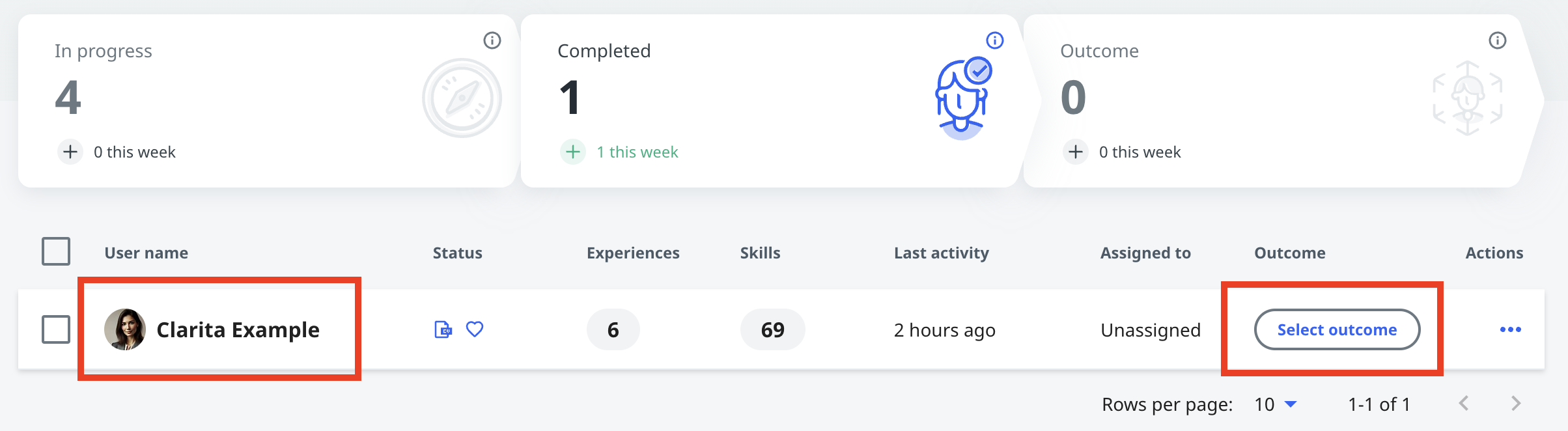Go to the next page arrow
Image resolution: width=1568 pixels, height=431 pixels.
coord(1516,404)
